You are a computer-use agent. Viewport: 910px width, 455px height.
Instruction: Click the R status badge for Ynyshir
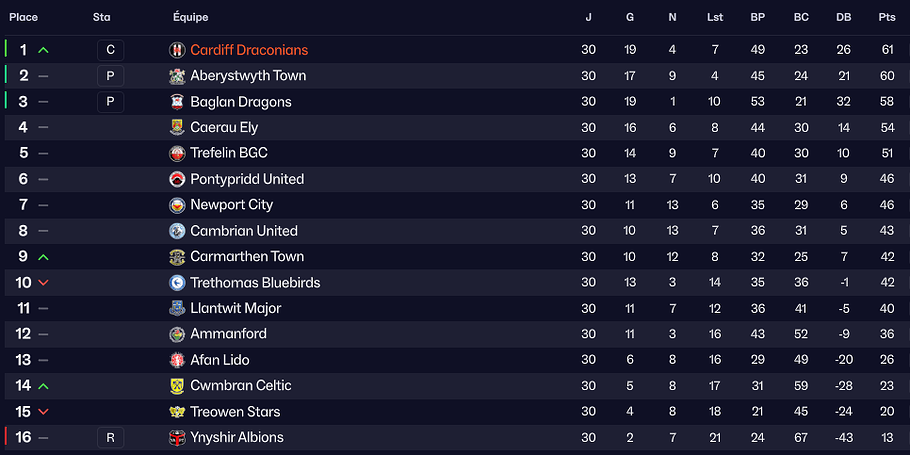pos(110,438)
